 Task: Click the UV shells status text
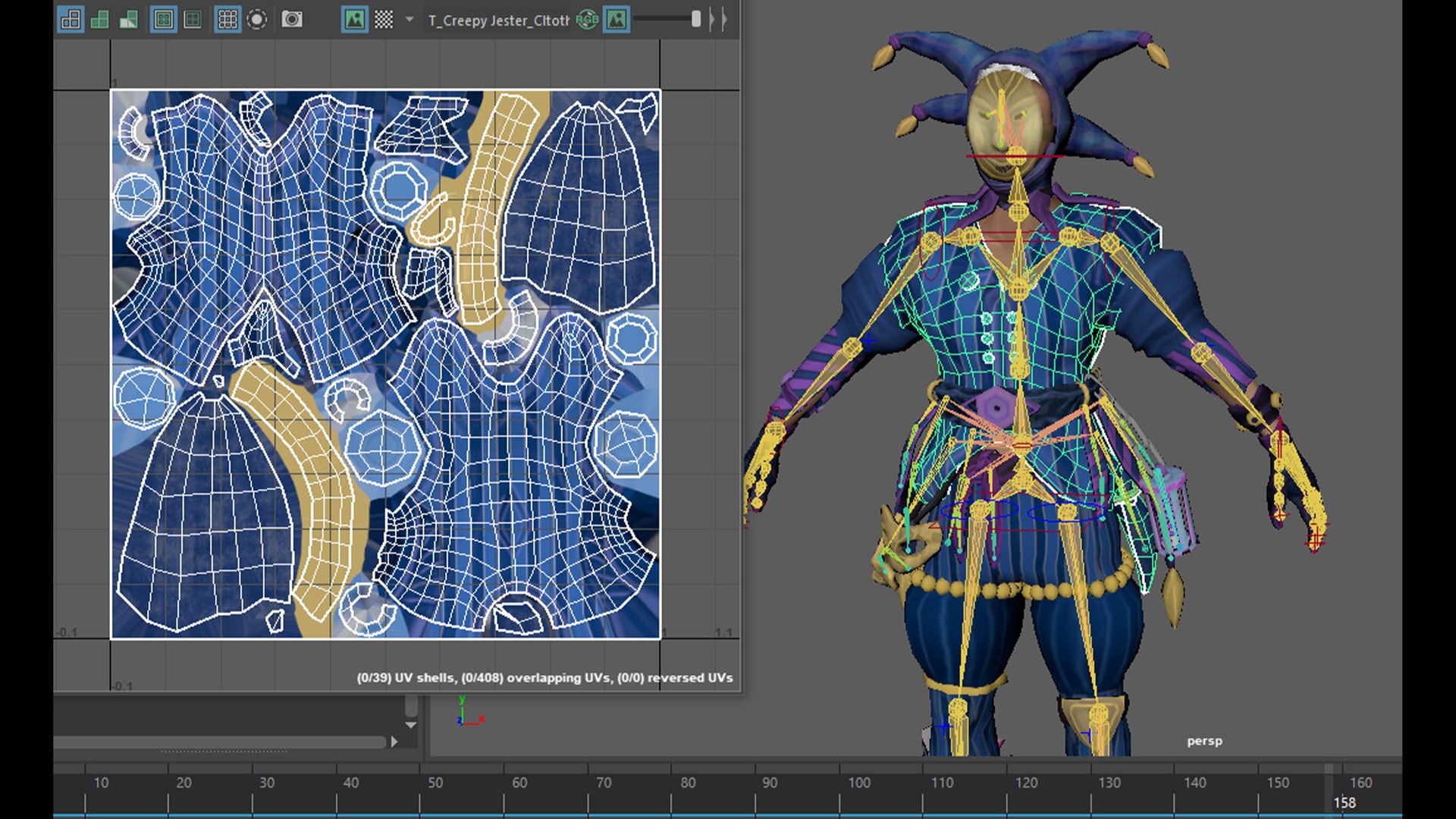[x=544, y=678]
